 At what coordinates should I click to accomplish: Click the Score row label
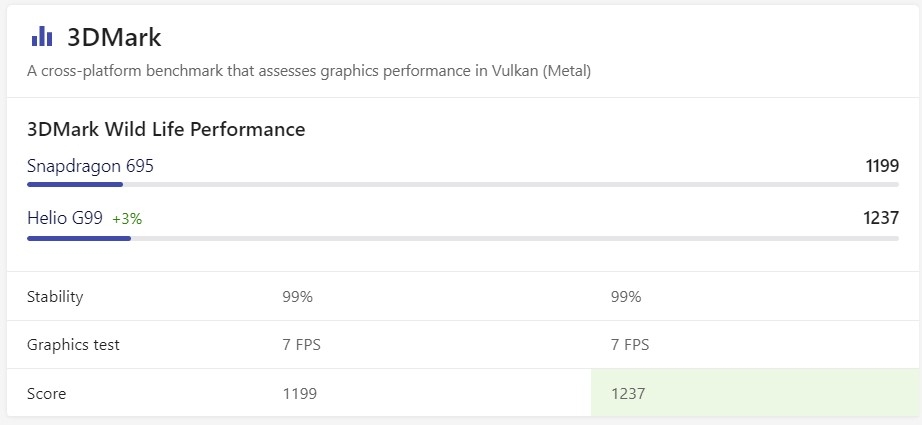(x=47, y=394)
